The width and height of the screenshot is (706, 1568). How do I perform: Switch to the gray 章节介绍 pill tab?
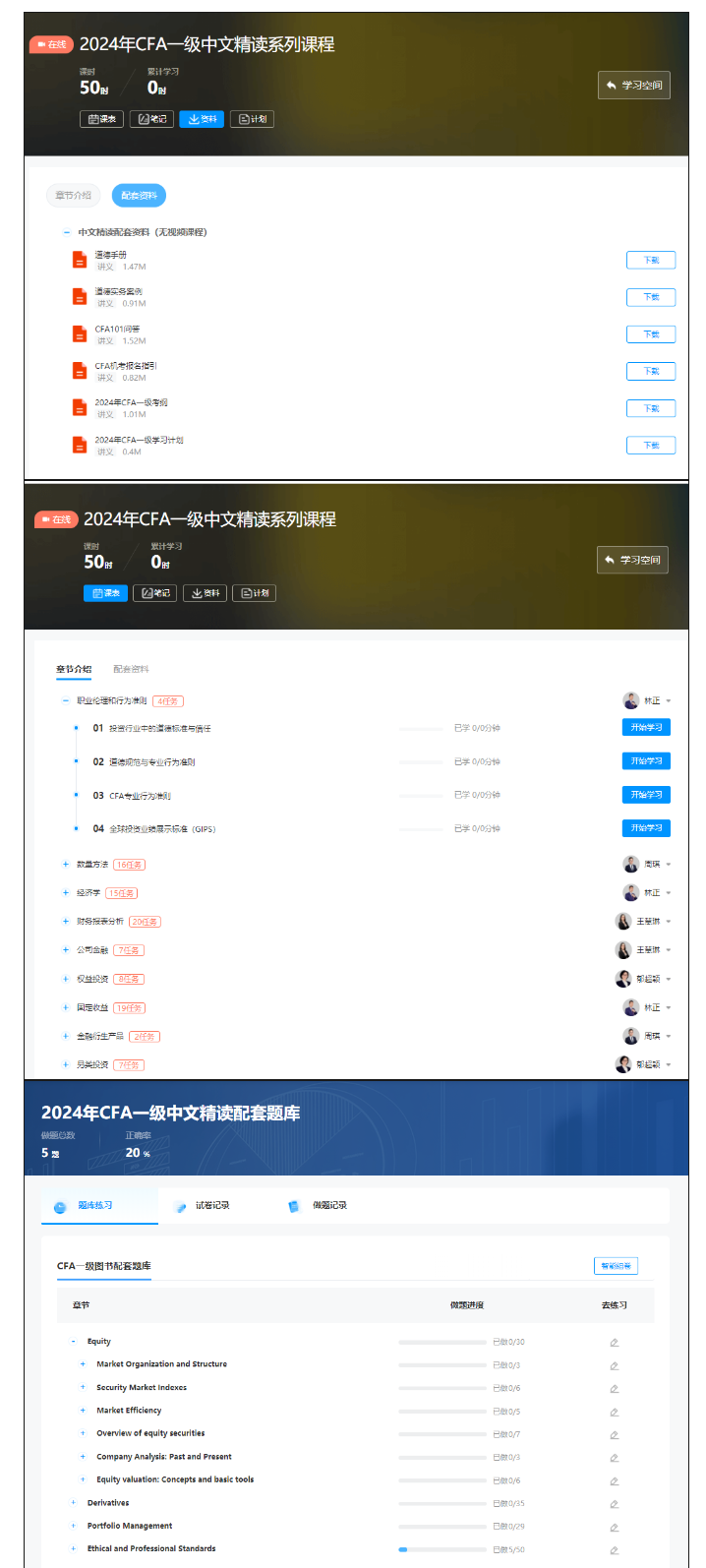[x=74, y=196]
